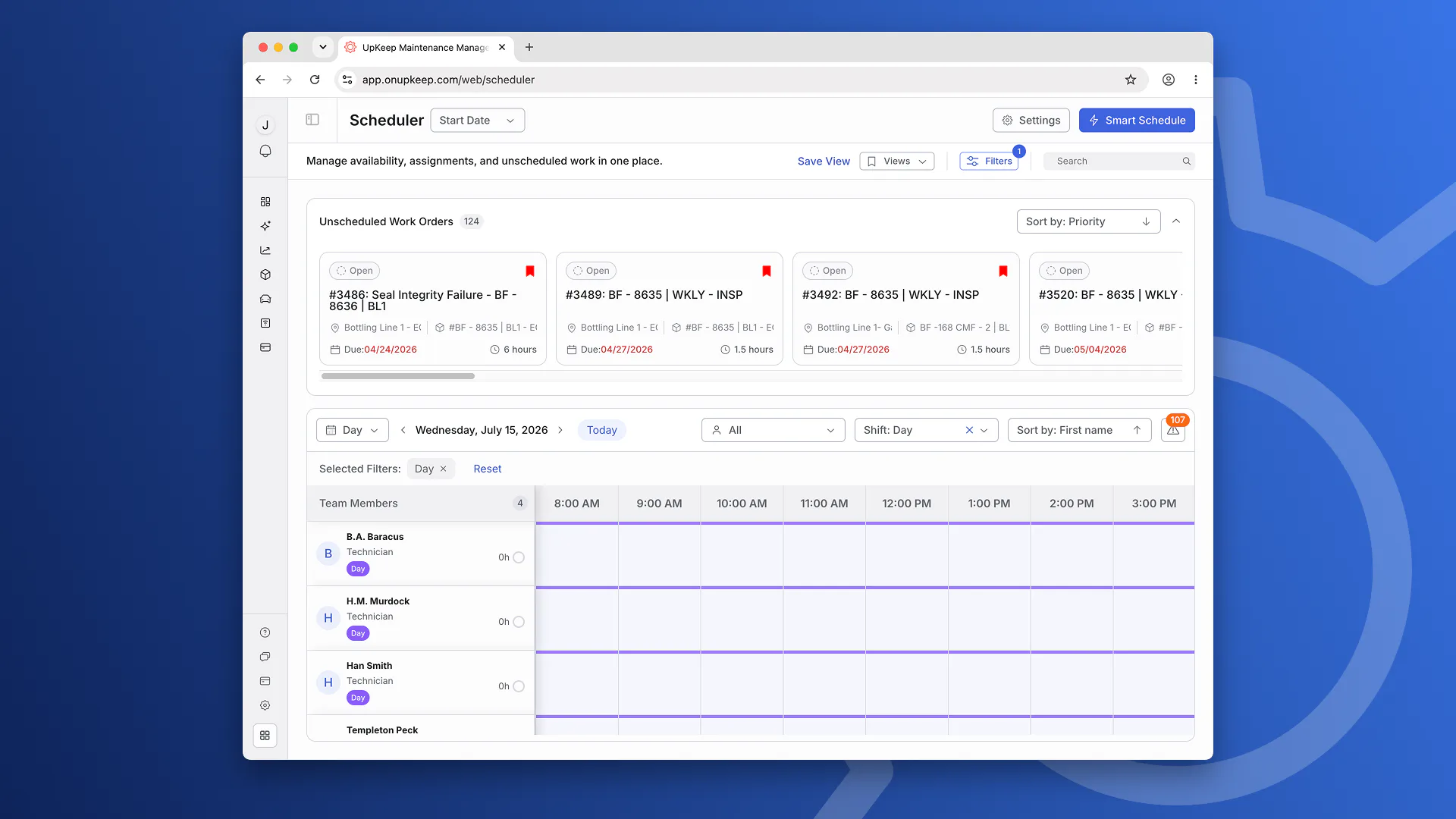Open the analytics chart icon in the sidebar
Image resolution: width=1456 pixels, height=819 pixels.
[x=265, y=250]
